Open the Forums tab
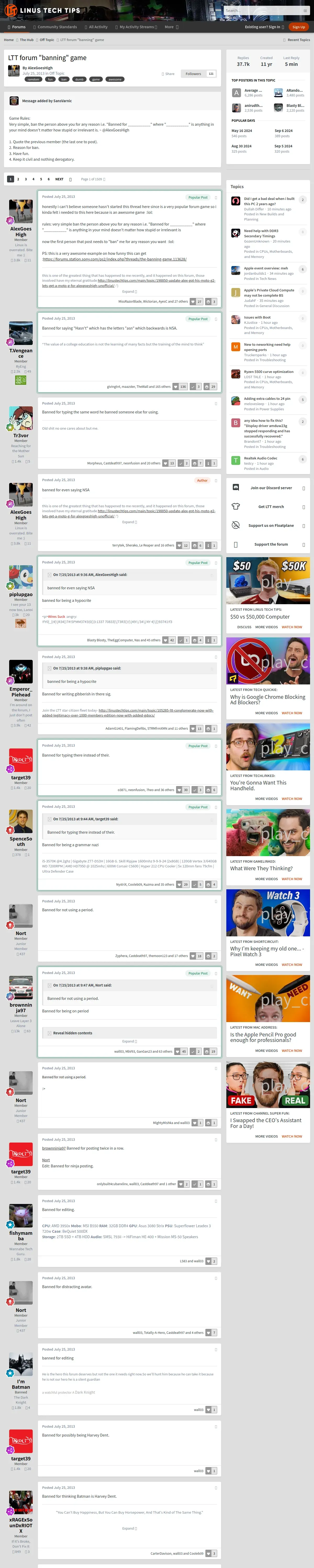Viewport: 314px width, 1568px height. [16, 27]
